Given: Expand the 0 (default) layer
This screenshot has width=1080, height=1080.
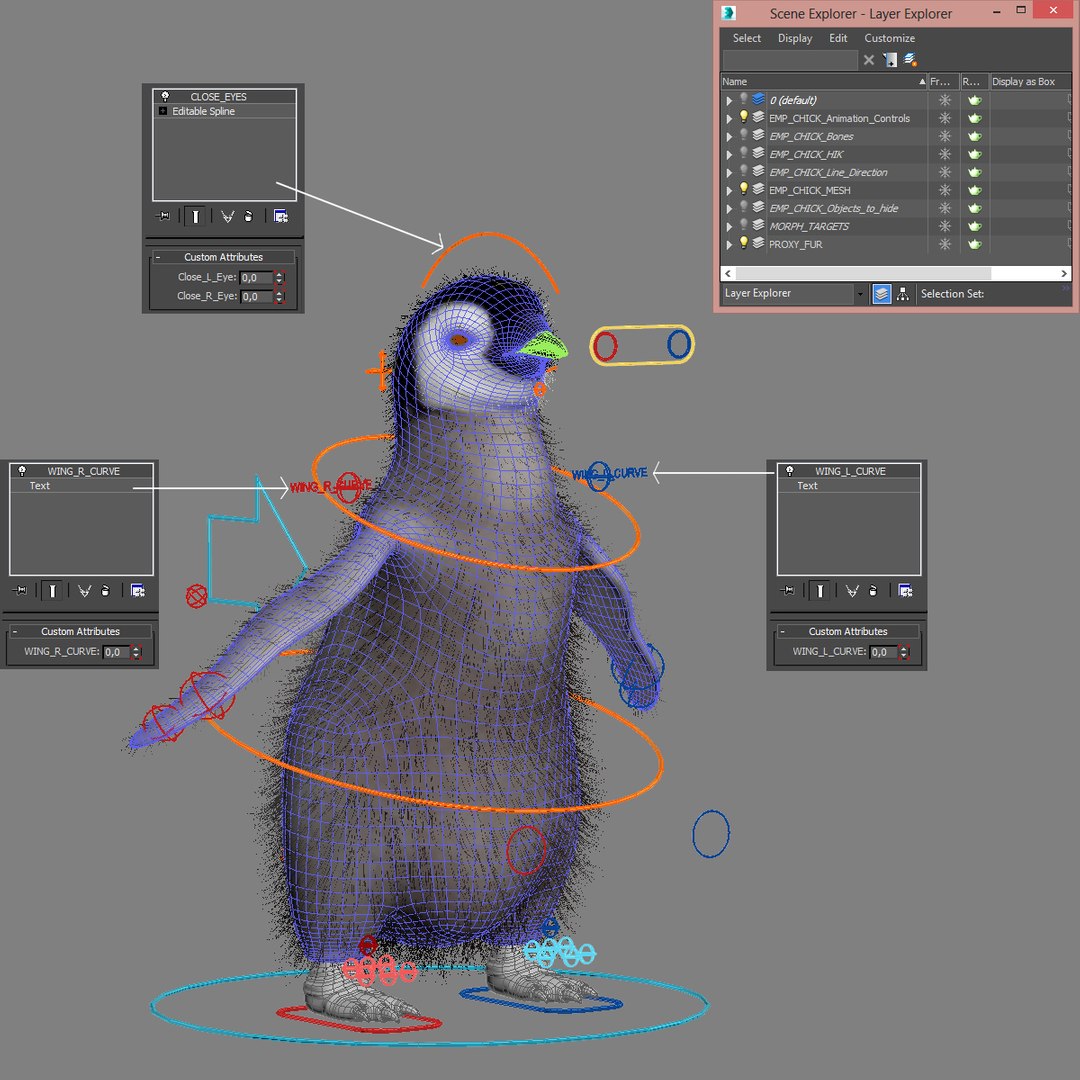Looking at the screenshot, I should (729, 101).
